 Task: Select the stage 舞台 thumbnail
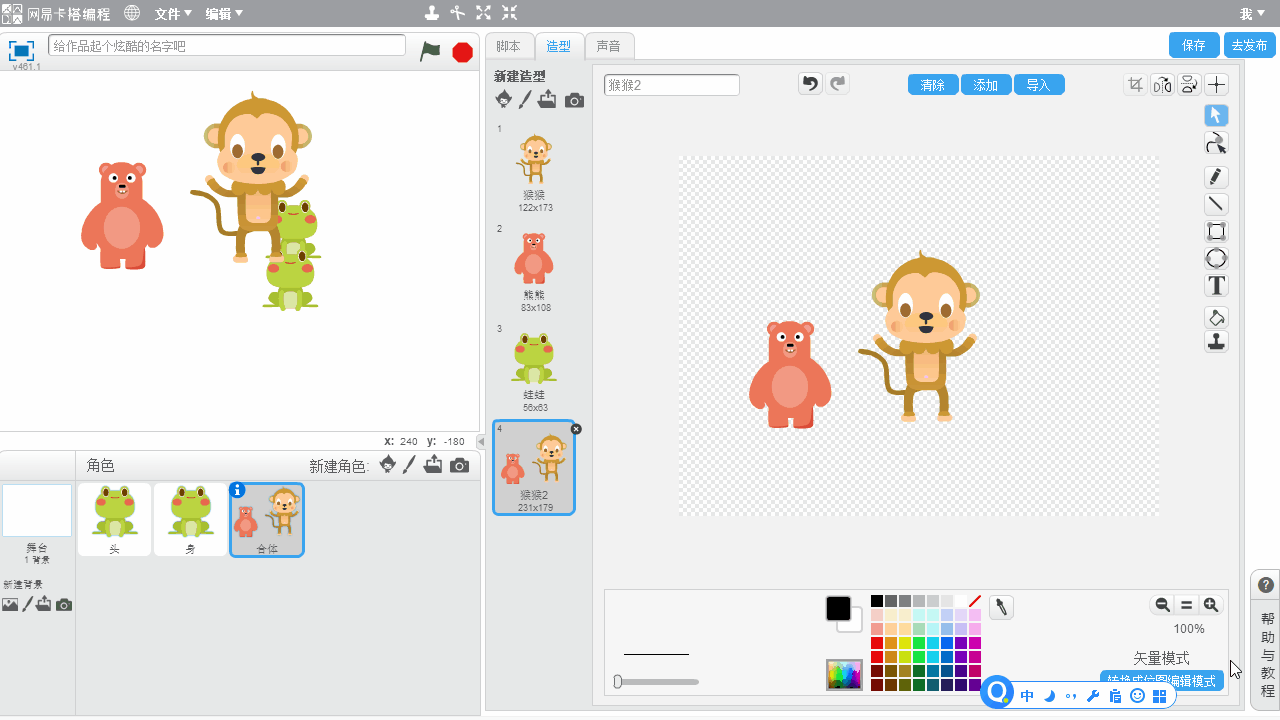[37, 511]
